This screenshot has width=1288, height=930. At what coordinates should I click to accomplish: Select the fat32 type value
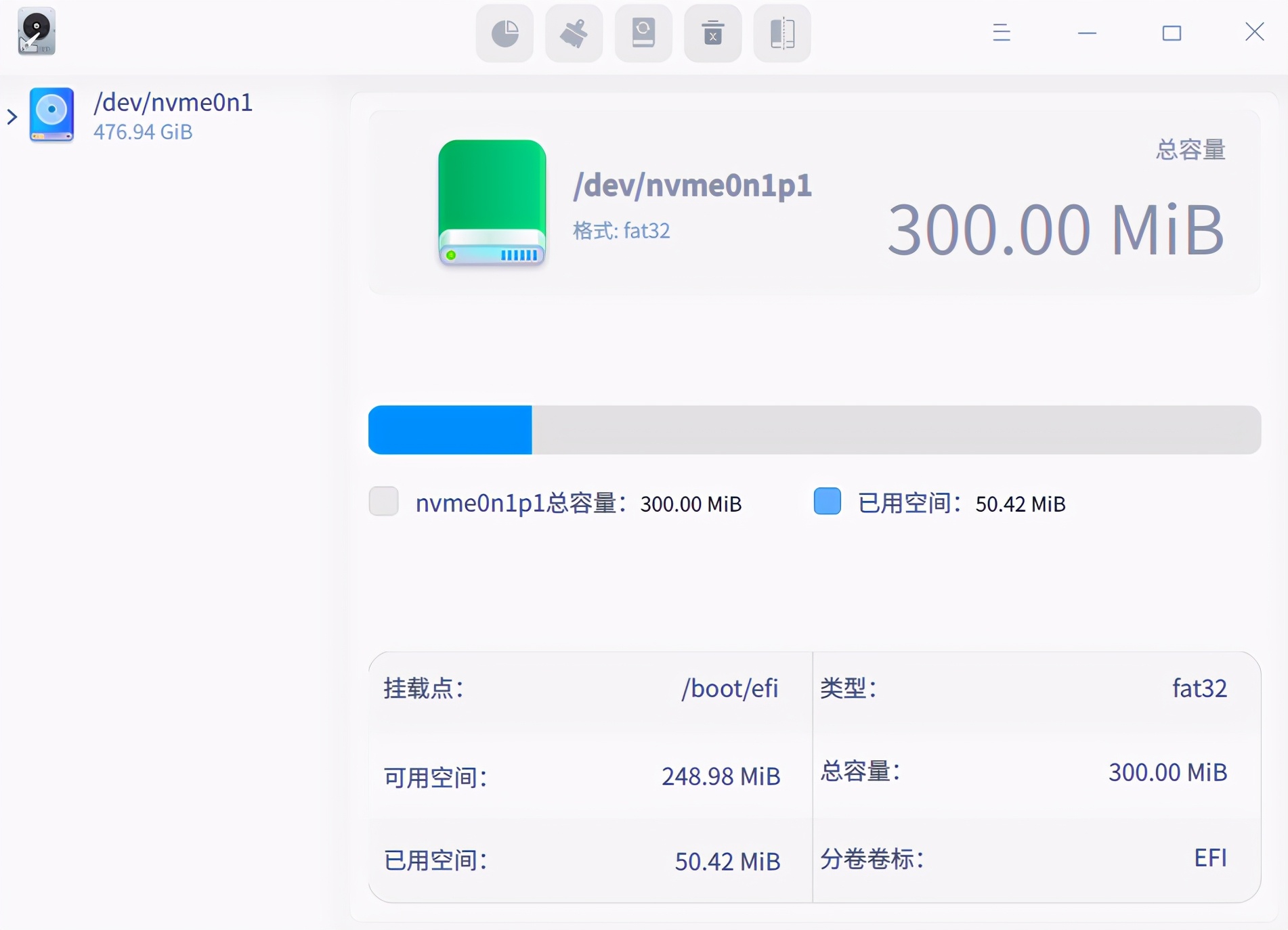(1199, 688)
